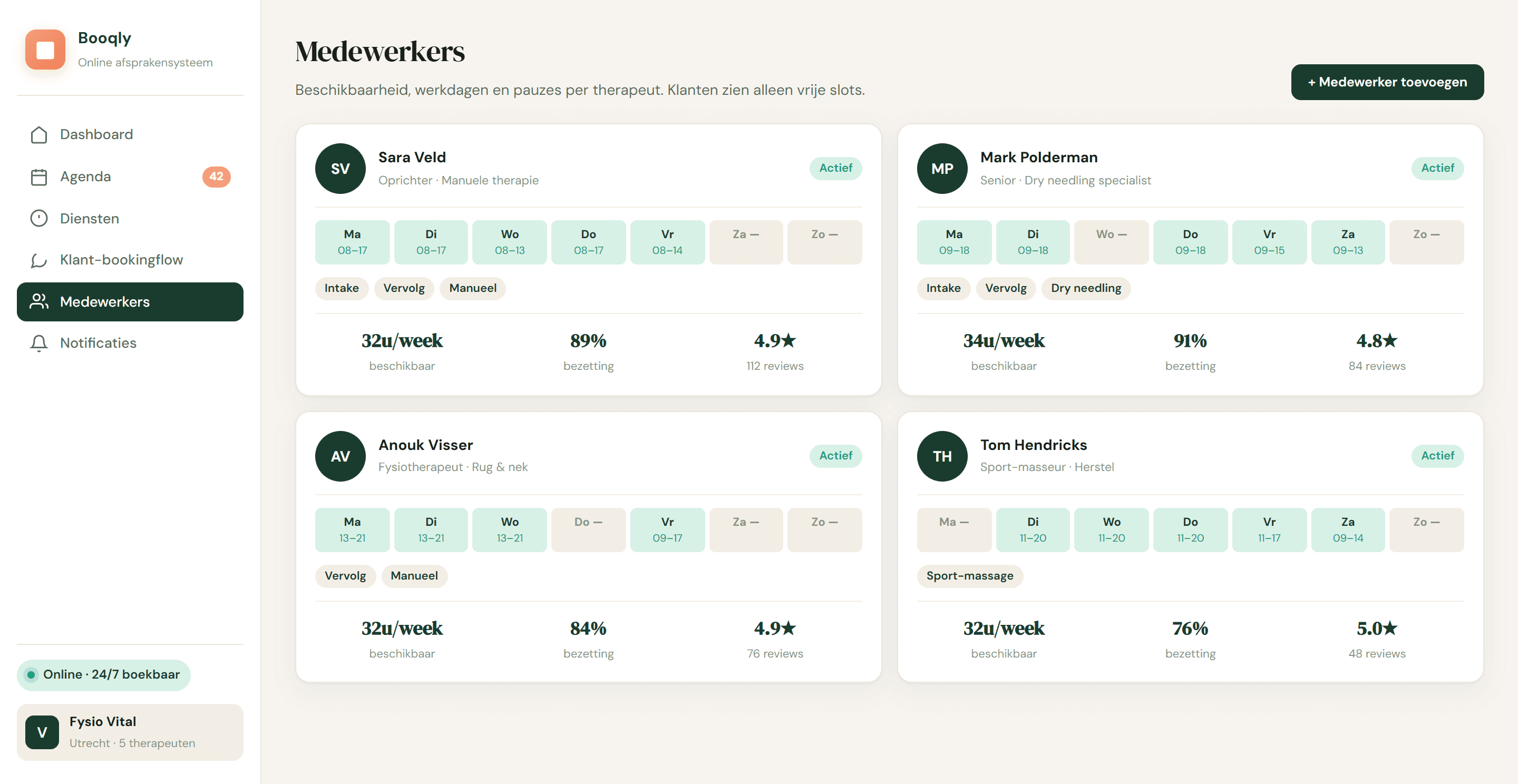Click Sara Veld's SV avatar
The width and height of the screenshot is (1518, 784).
(x=340, y=169)
